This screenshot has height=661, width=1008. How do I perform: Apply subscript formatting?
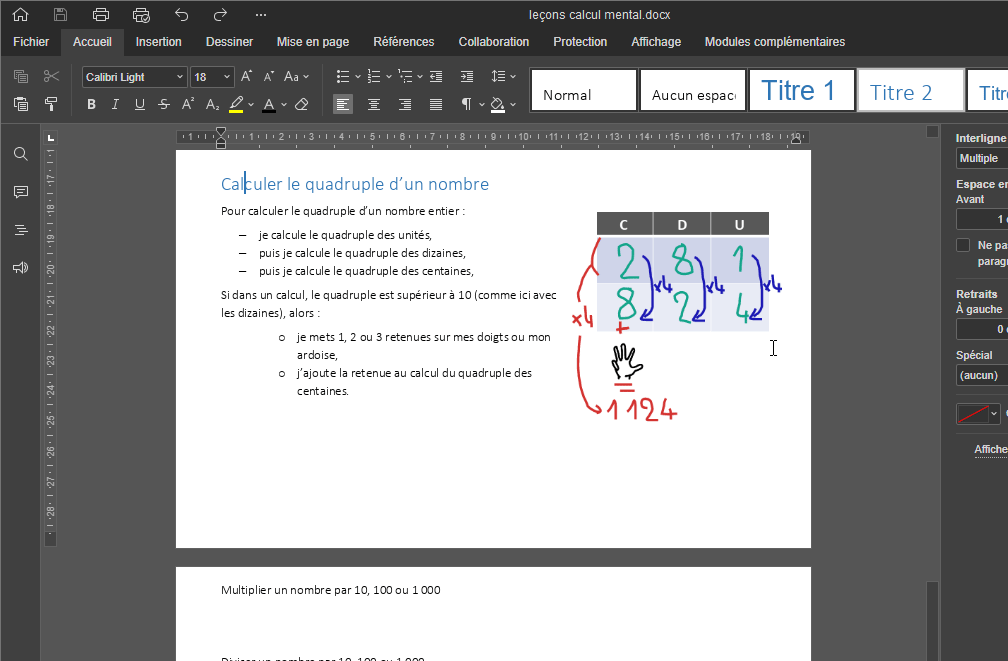[212, 104]
